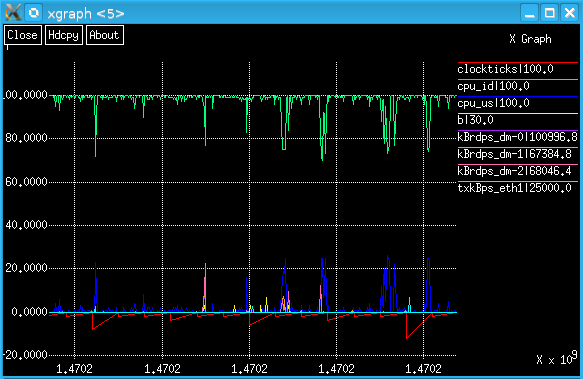
Task: Click the kBrdps_dm-2 legend entry
Action: click(x=514, y=171)
